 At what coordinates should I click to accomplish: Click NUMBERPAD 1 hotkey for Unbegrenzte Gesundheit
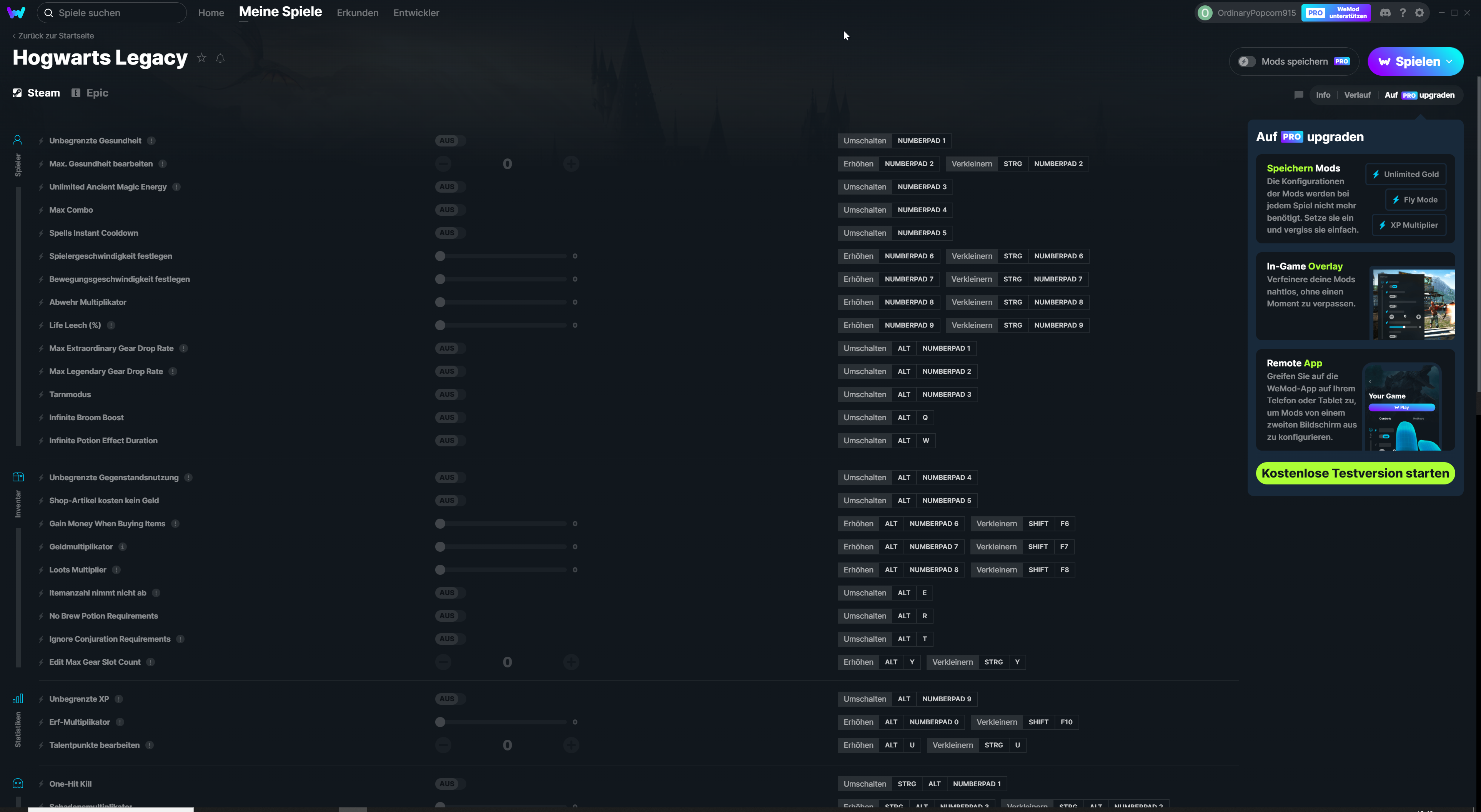point(922,141)
